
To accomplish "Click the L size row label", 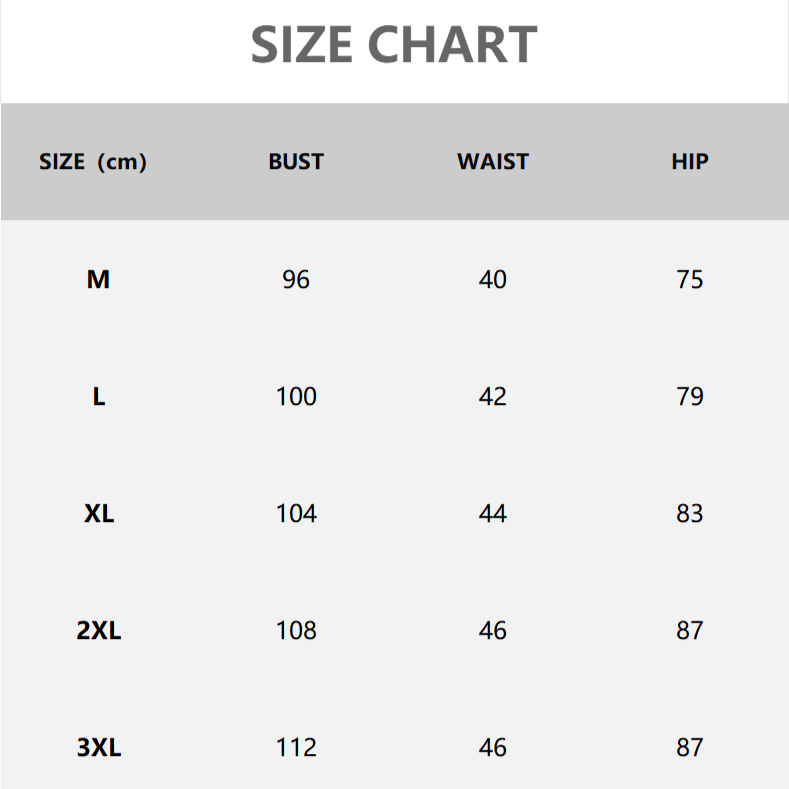I will tap(98, 397).
